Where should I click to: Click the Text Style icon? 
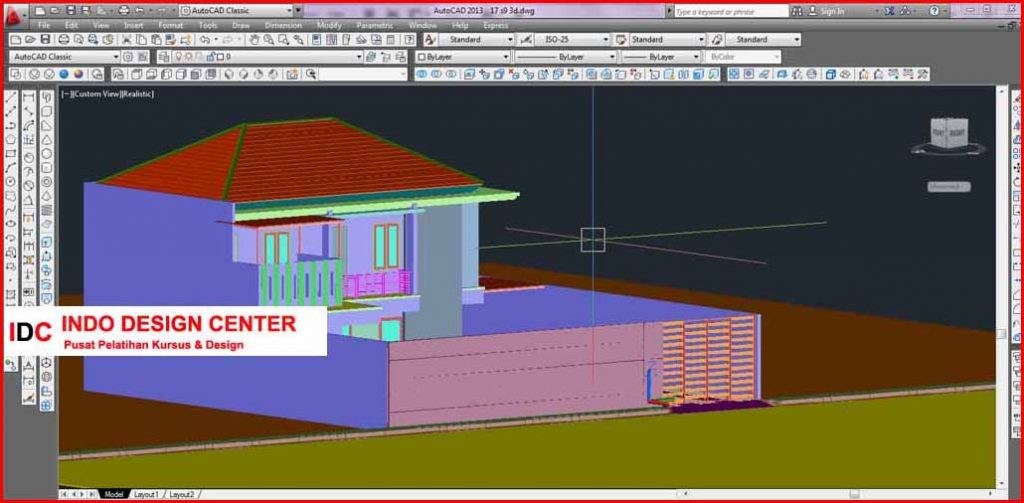430,40
